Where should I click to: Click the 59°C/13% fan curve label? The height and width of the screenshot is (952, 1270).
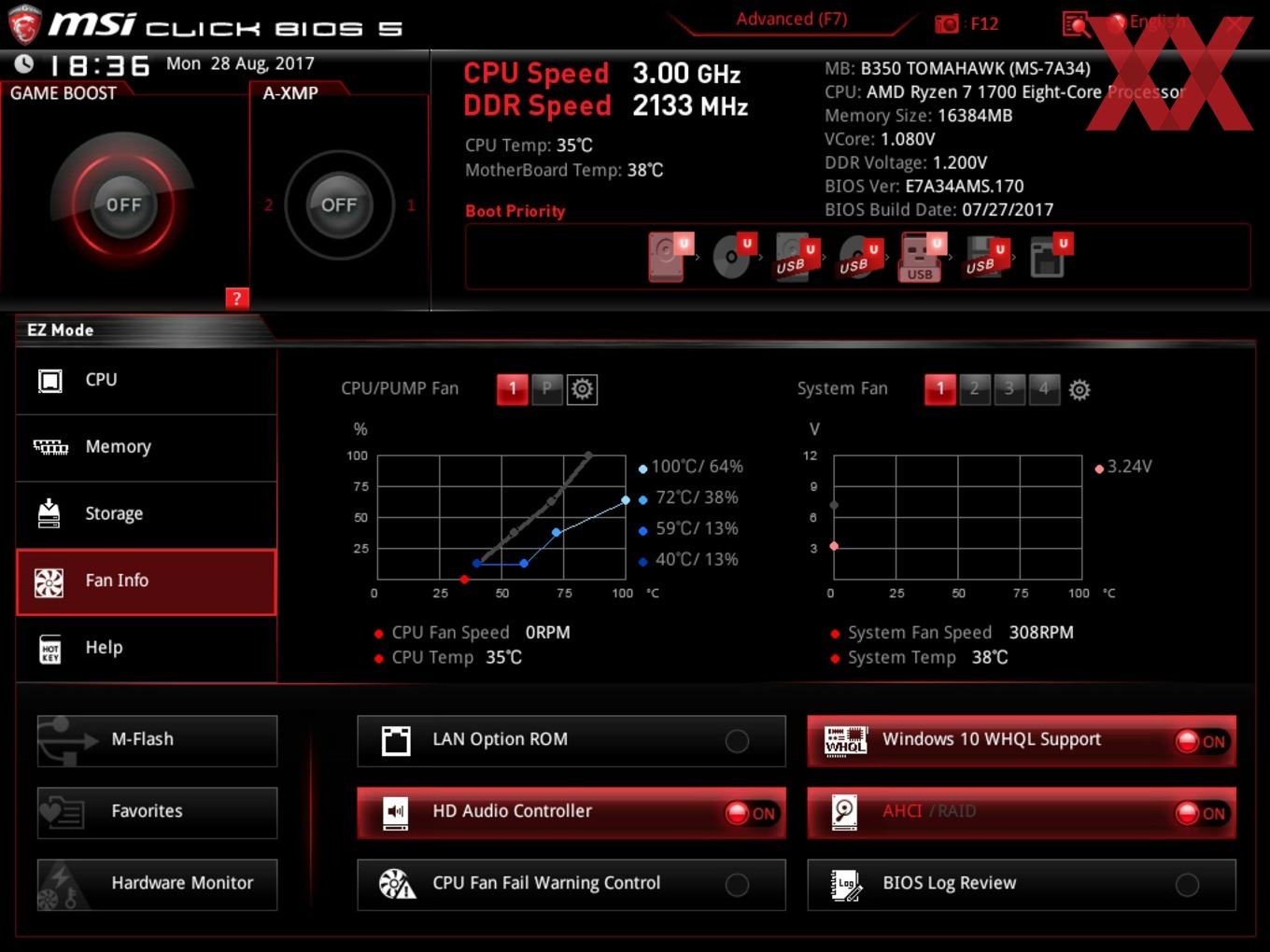pos(697,528)
